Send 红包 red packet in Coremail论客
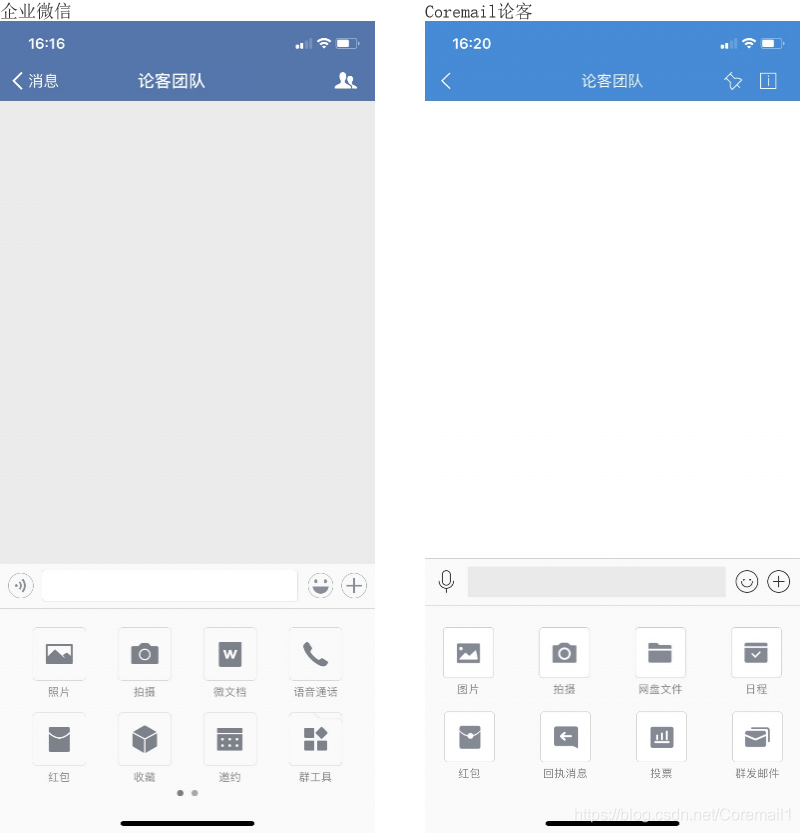 click(x=469, y=736)
